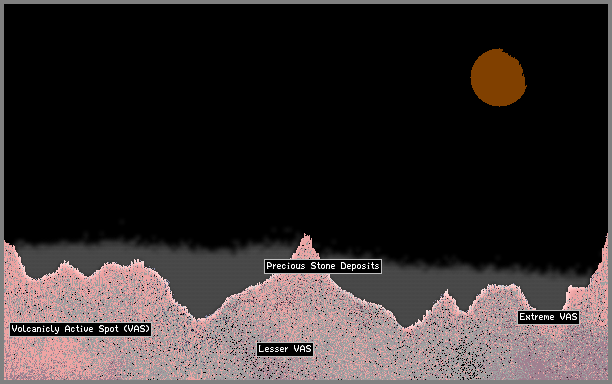Select the small pointed peak left of right plateau
This screenshot has width=612, height=384.
coord(446,300)
